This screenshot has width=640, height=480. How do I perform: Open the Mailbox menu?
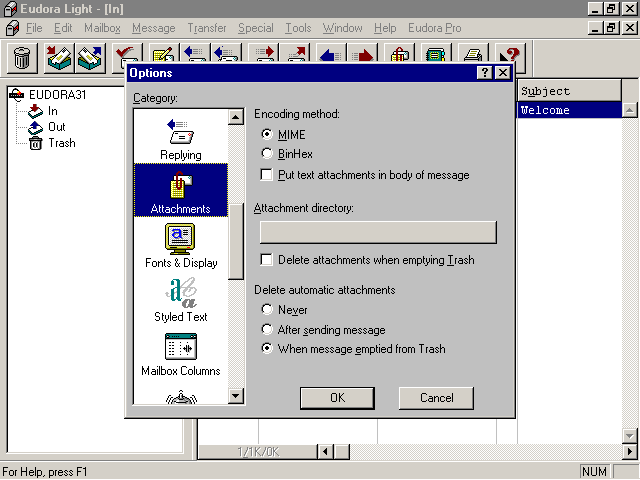point(102,28)
